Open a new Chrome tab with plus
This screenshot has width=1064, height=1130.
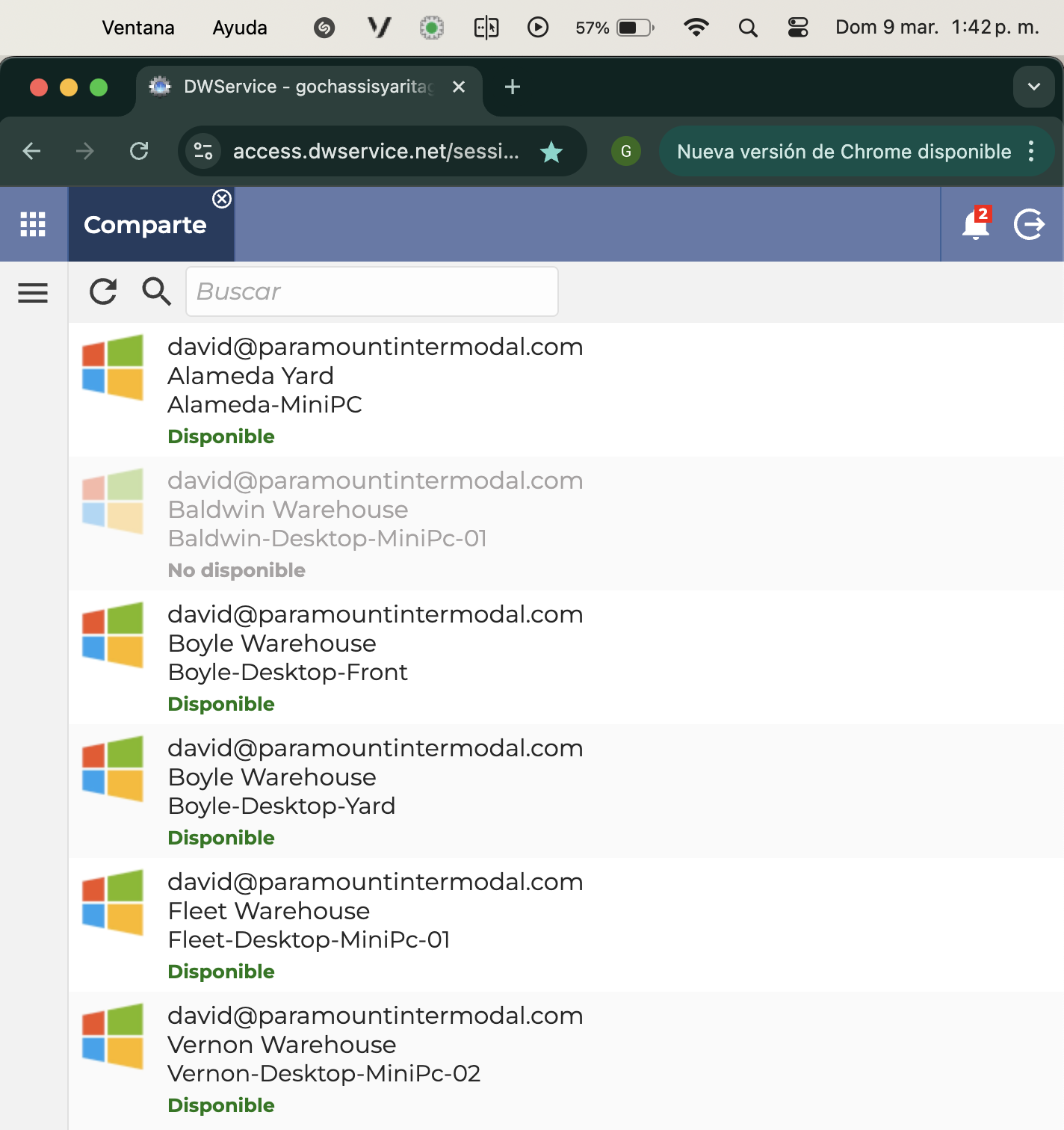513,87
